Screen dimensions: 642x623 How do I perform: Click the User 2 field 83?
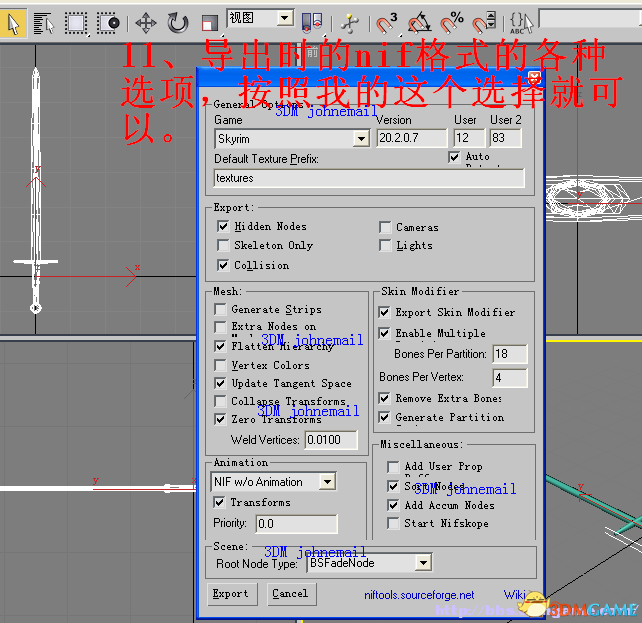pyautogui.click(x=506, y=138)
